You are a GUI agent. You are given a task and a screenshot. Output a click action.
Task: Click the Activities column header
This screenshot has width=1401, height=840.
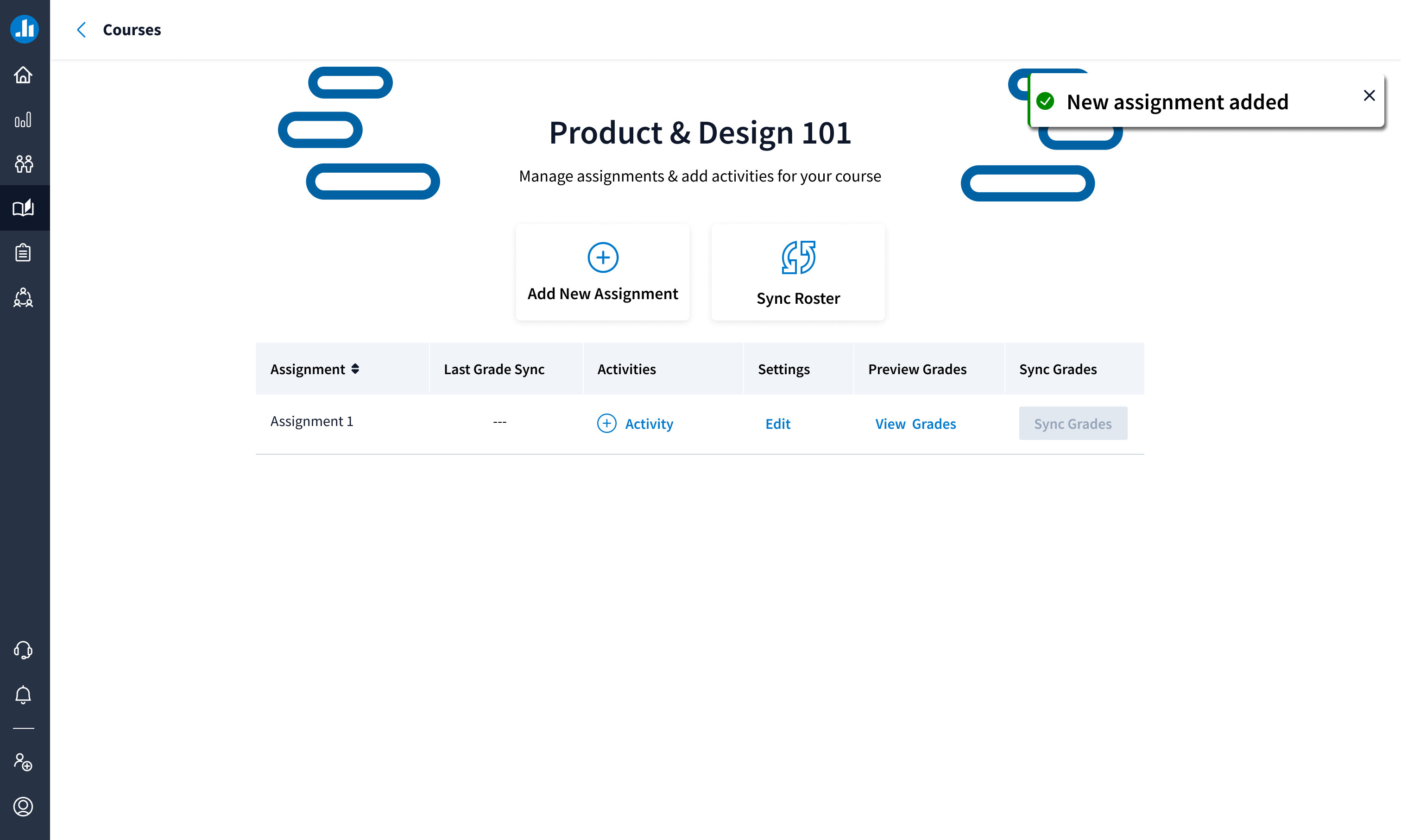click(626, 369)
